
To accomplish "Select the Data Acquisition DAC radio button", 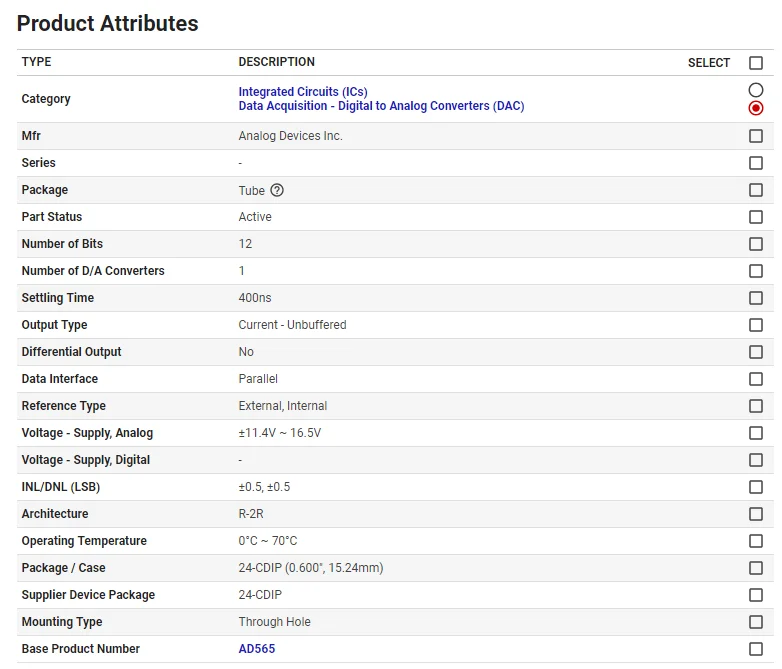I will click(x=756, y=108).
